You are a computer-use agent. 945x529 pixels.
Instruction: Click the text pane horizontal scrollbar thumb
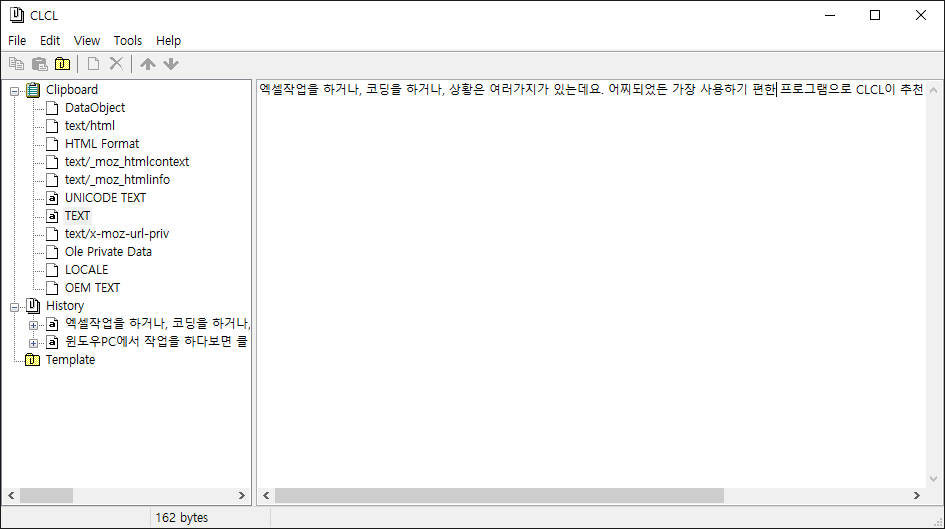[x=499, y=495]
